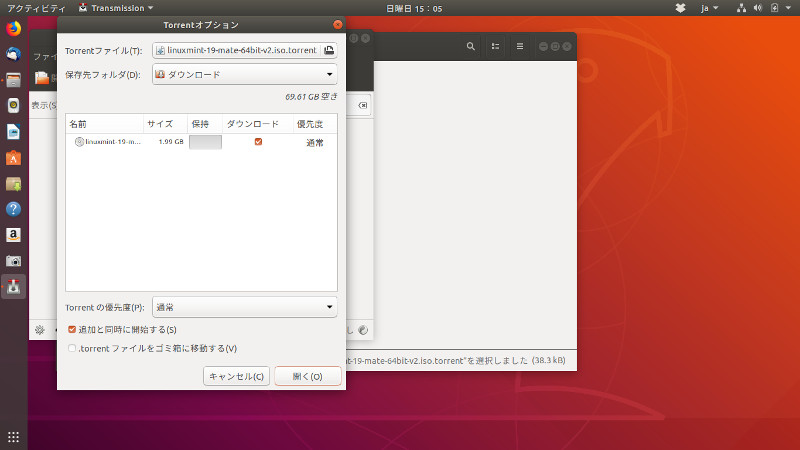The image size is (800, 450).
Task: Click the 1.99 GB size value
Action: [171, 142]
